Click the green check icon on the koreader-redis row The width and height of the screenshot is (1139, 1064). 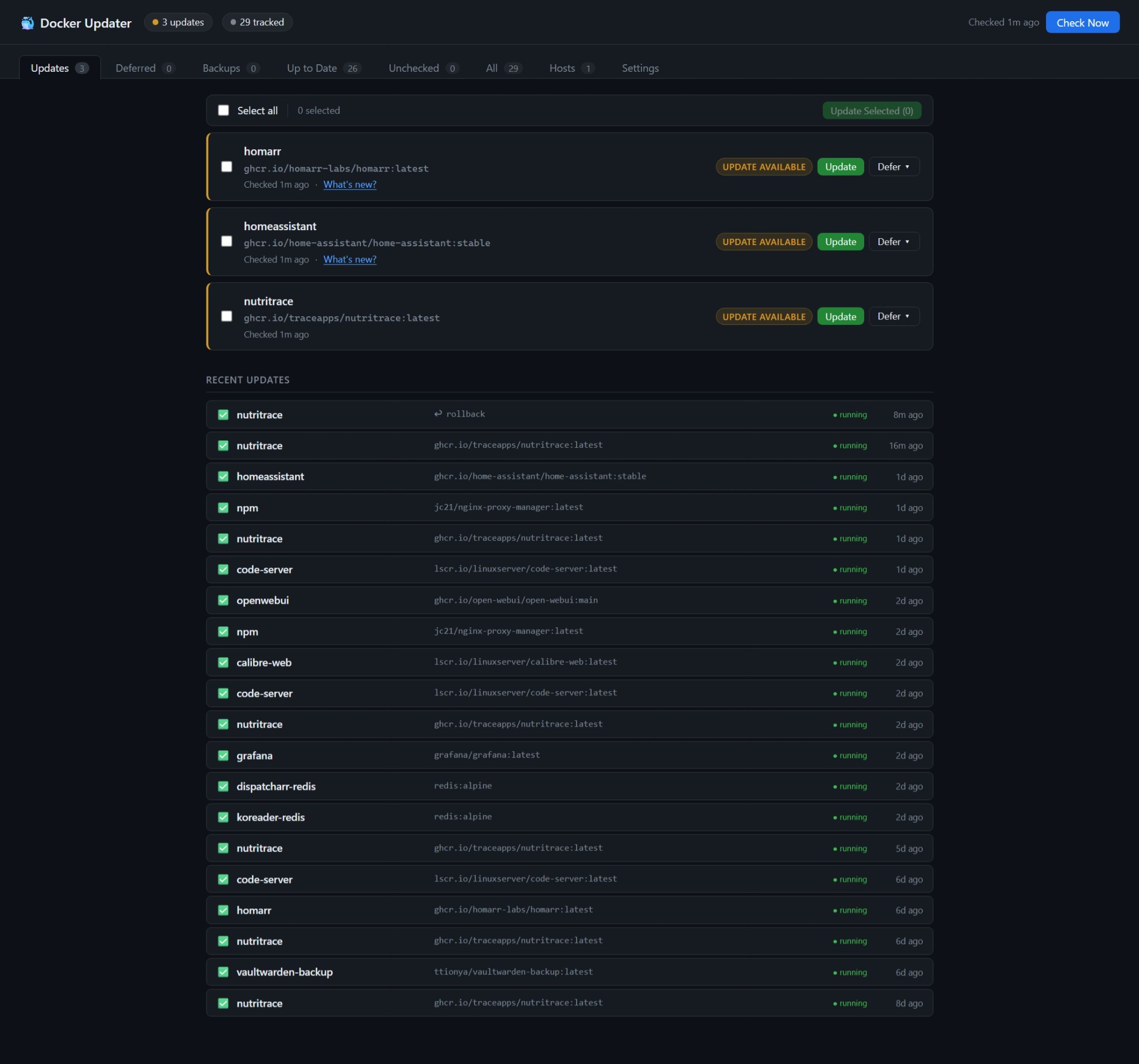[x=223, y=817]
